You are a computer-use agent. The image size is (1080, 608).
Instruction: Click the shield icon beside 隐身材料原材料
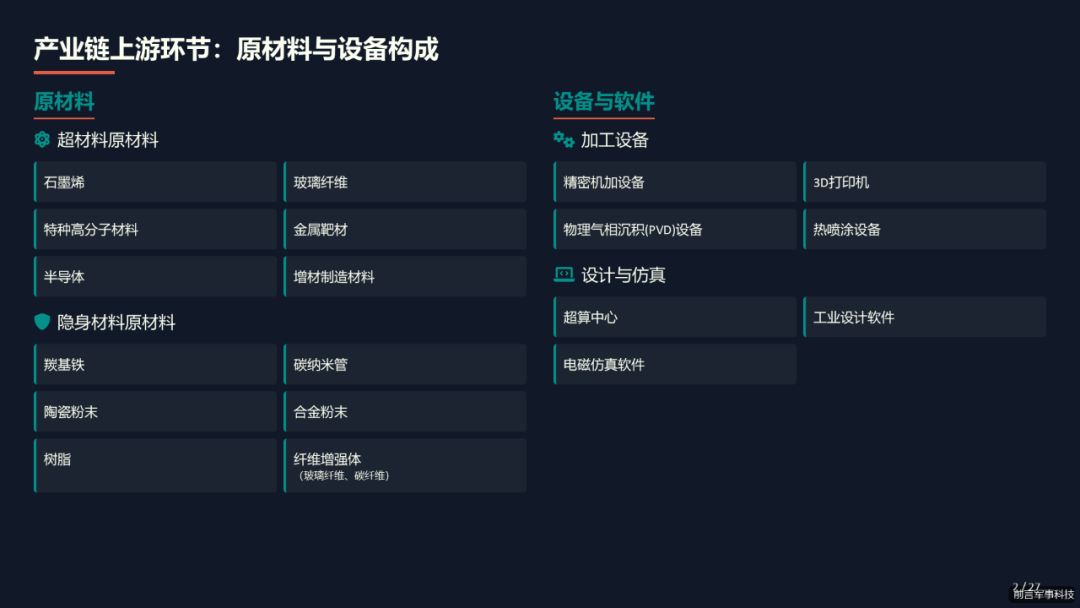(42, 322)
